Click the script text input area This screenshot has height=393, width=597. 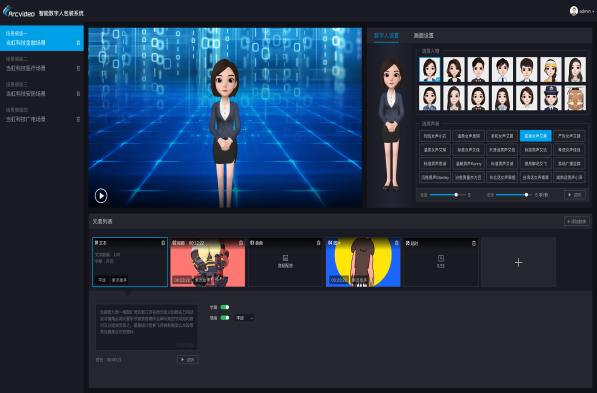147,327
